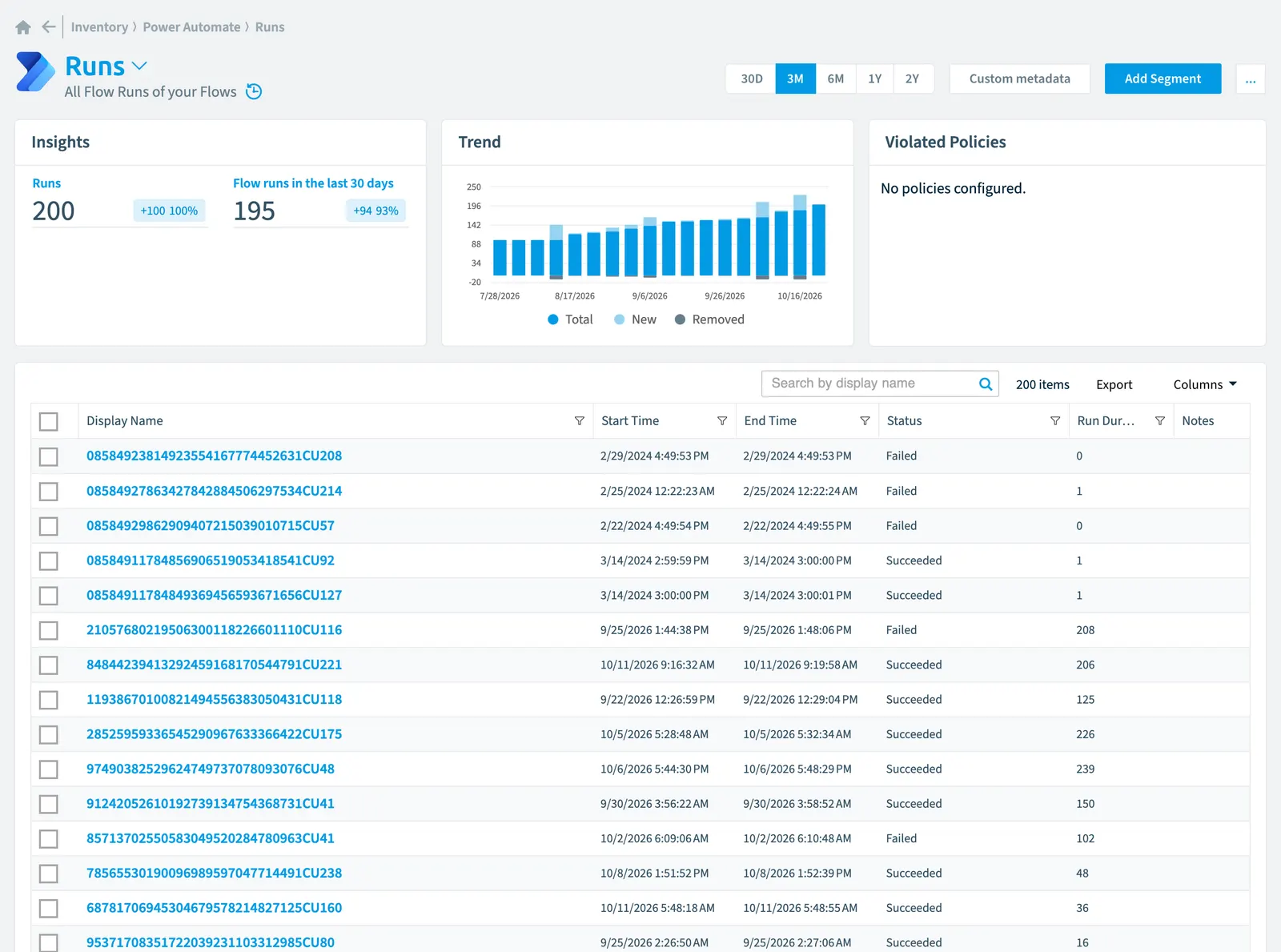Open run 21057680219506300118226601110CU116
1281x952 pixels.
(214, 630)
